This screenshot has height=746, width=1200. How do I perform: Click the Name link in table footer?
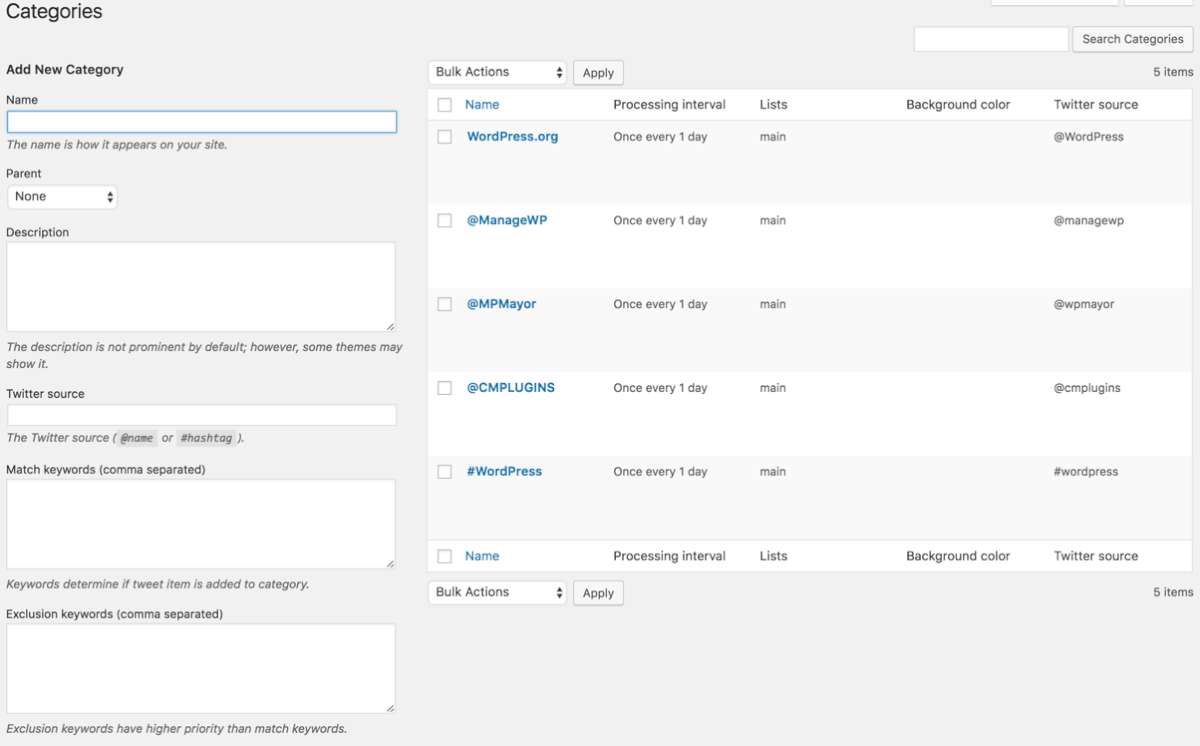[482, 556]
